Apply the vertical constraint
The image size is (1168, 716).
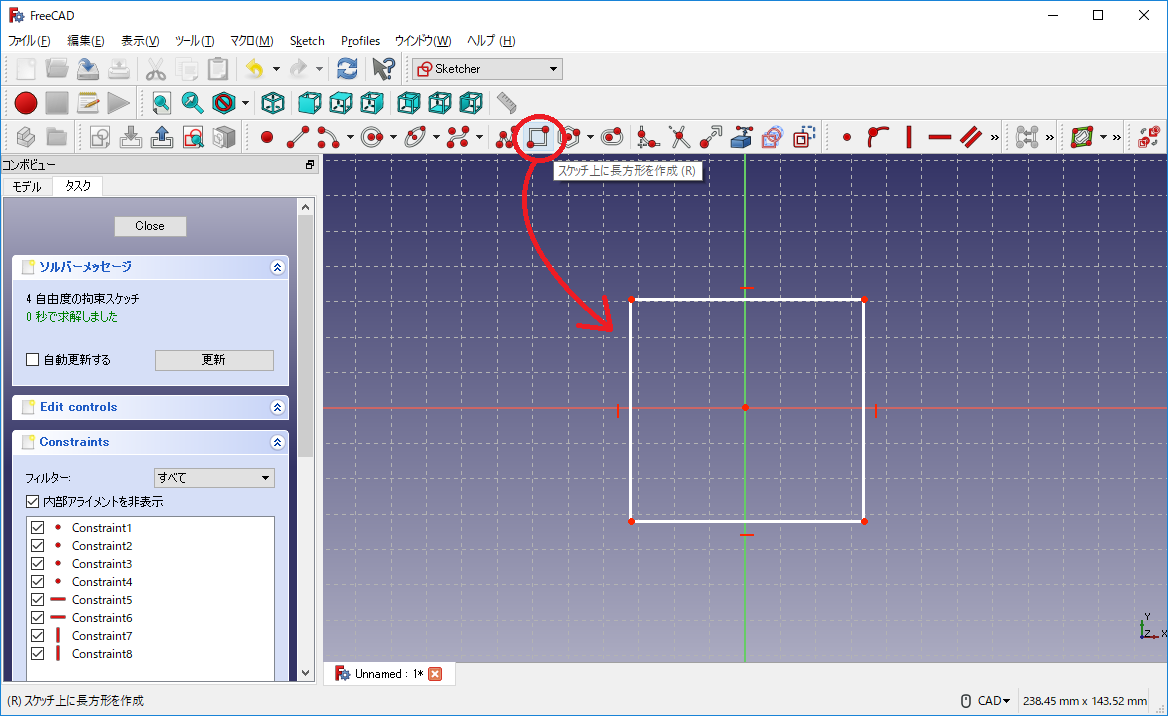point(909,137)
